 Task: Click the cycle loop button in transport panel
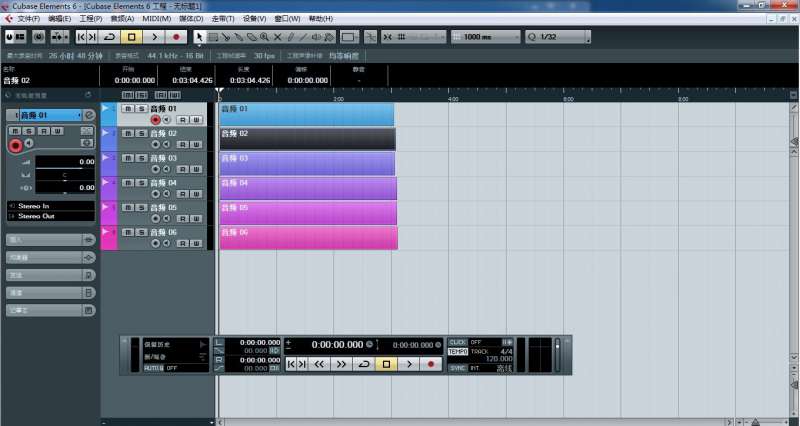coord(364,364)
